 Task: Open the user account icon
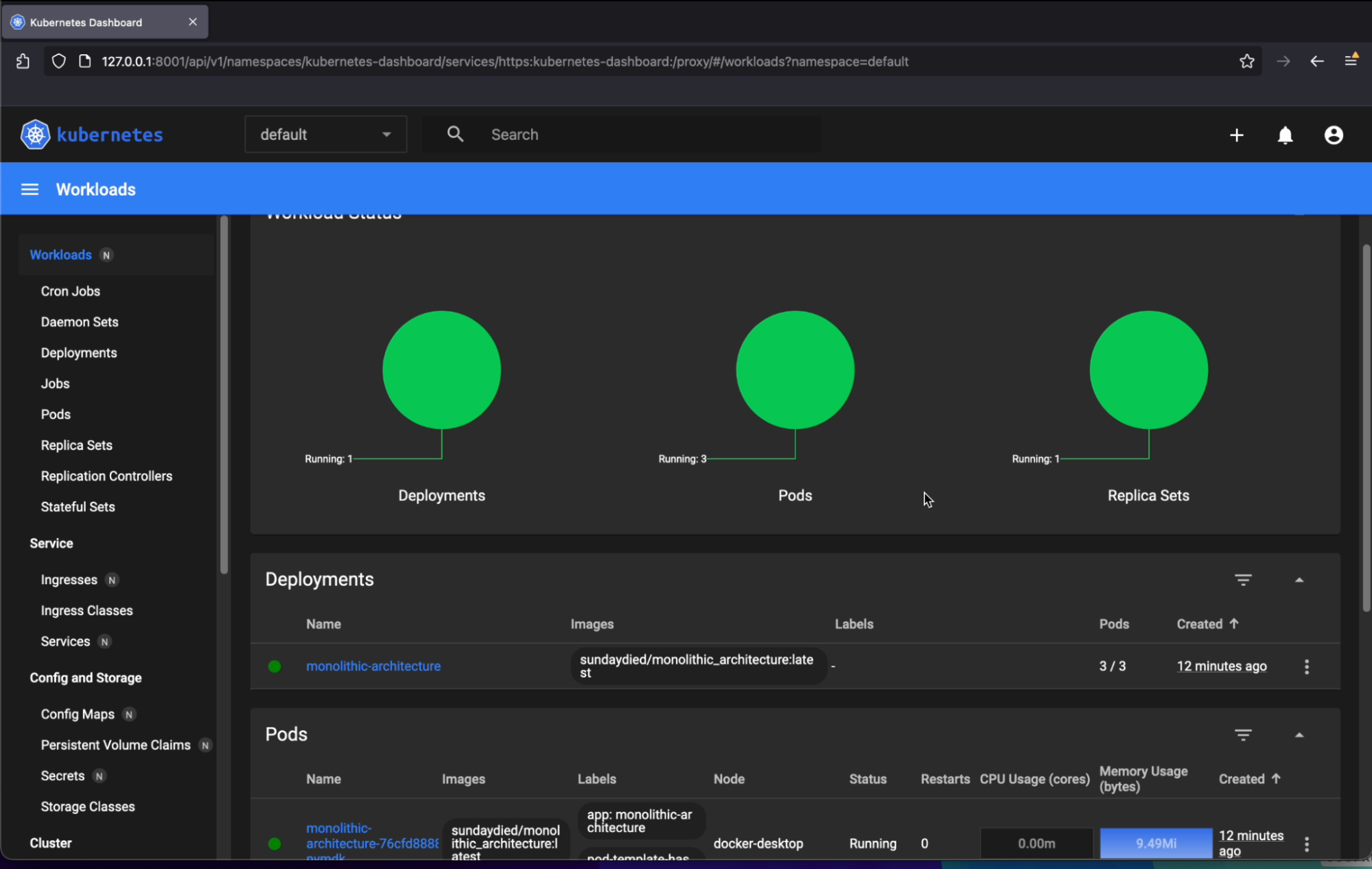click(x=1334, y=135)
